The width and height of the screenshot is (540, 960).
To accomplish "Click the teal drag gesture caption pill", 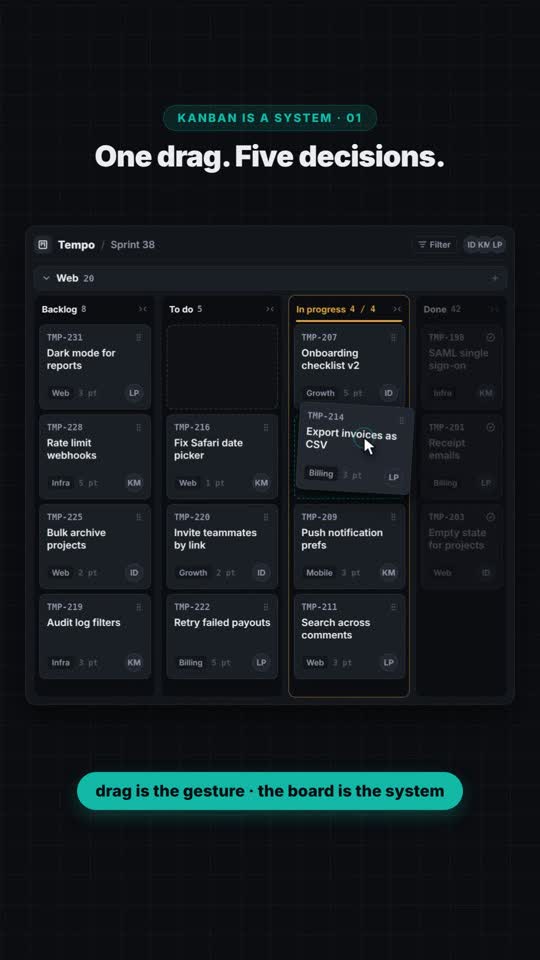I will pyautogui.click(x=270, y=791).
